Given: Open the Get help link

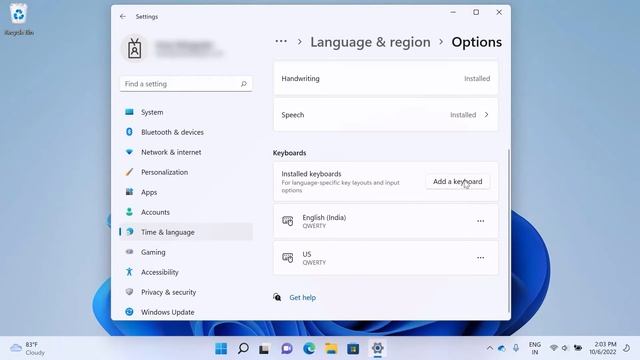Looking at the screenshot, I should coord(302,298).
